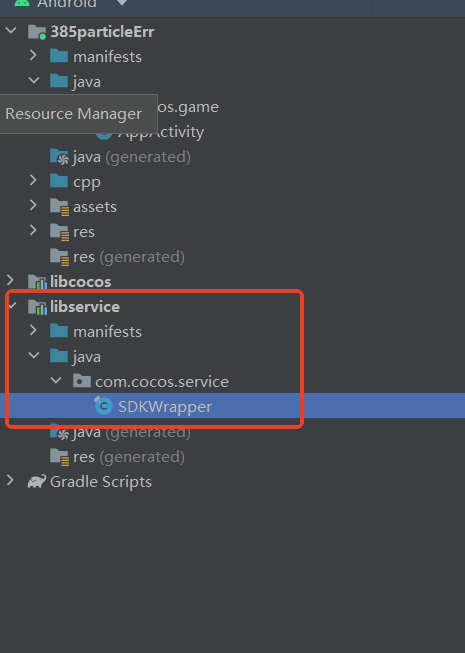The width and height of the screenshot is (465, 653).
Task: Click the 385particleErr module icon
Action: click(x=37, y=32)
